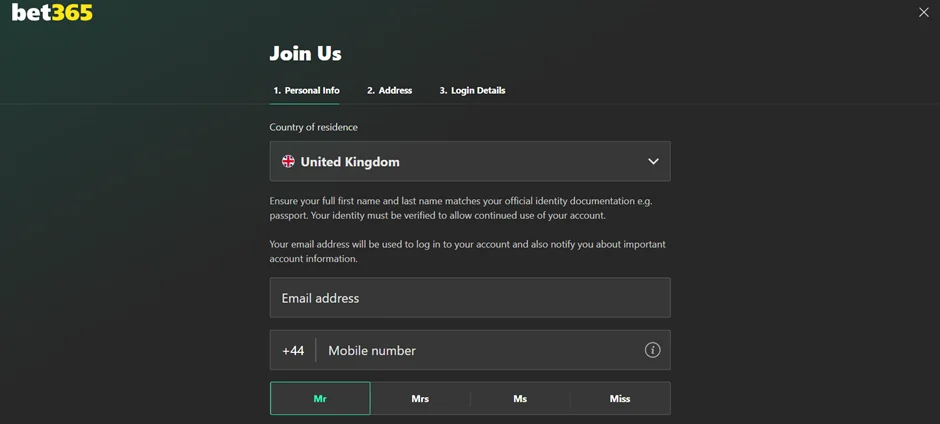Viewport: 940px width, 424px height.
Task: Close the Join Us registration form
Action: (x=923, y=12)
